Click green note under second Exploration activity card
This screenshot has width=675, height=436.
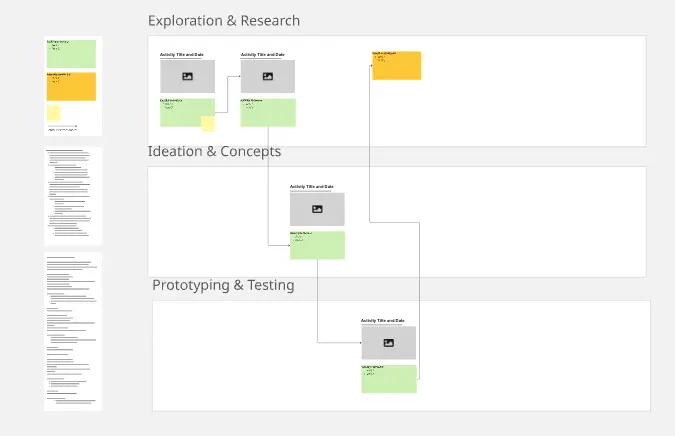click(x=267, y=113)
